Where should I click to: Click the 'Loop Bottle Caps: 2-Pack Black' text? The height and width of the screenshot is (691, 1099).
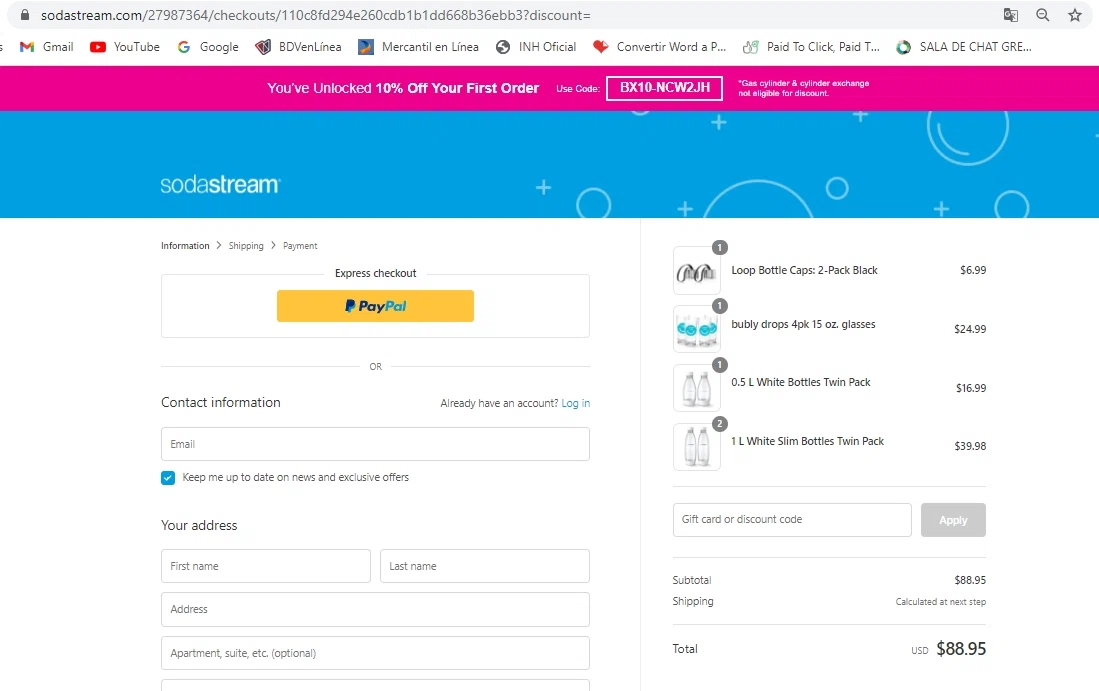tap(804, 271)
